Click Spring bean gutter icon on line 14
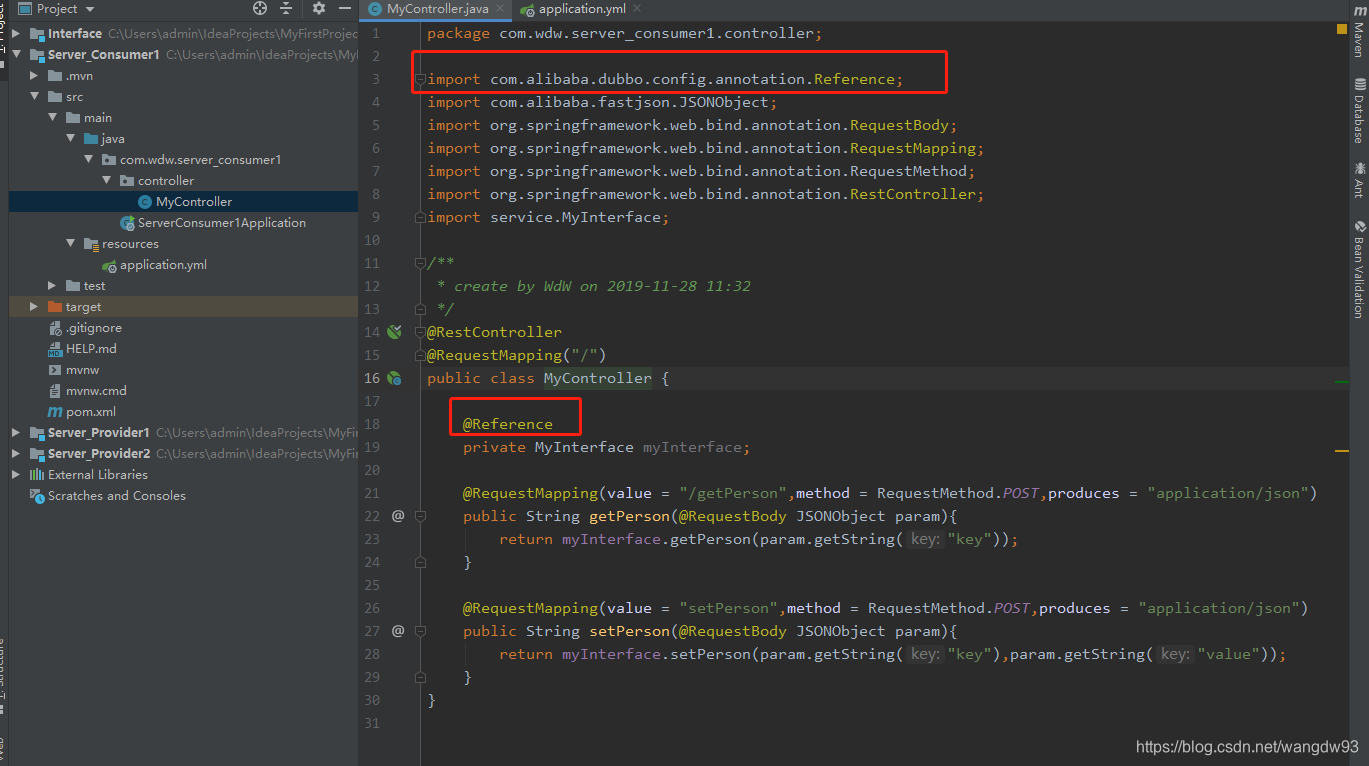Image resolution: width=1369 pixels, height=766 pixels. tap(394, 332)
